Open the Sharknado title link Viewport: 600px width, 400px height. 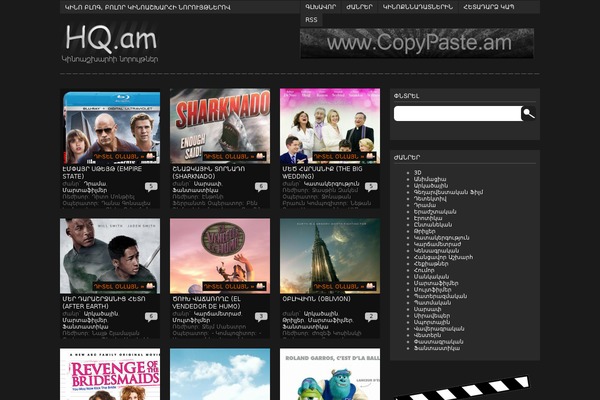click(x=209, y=173)
